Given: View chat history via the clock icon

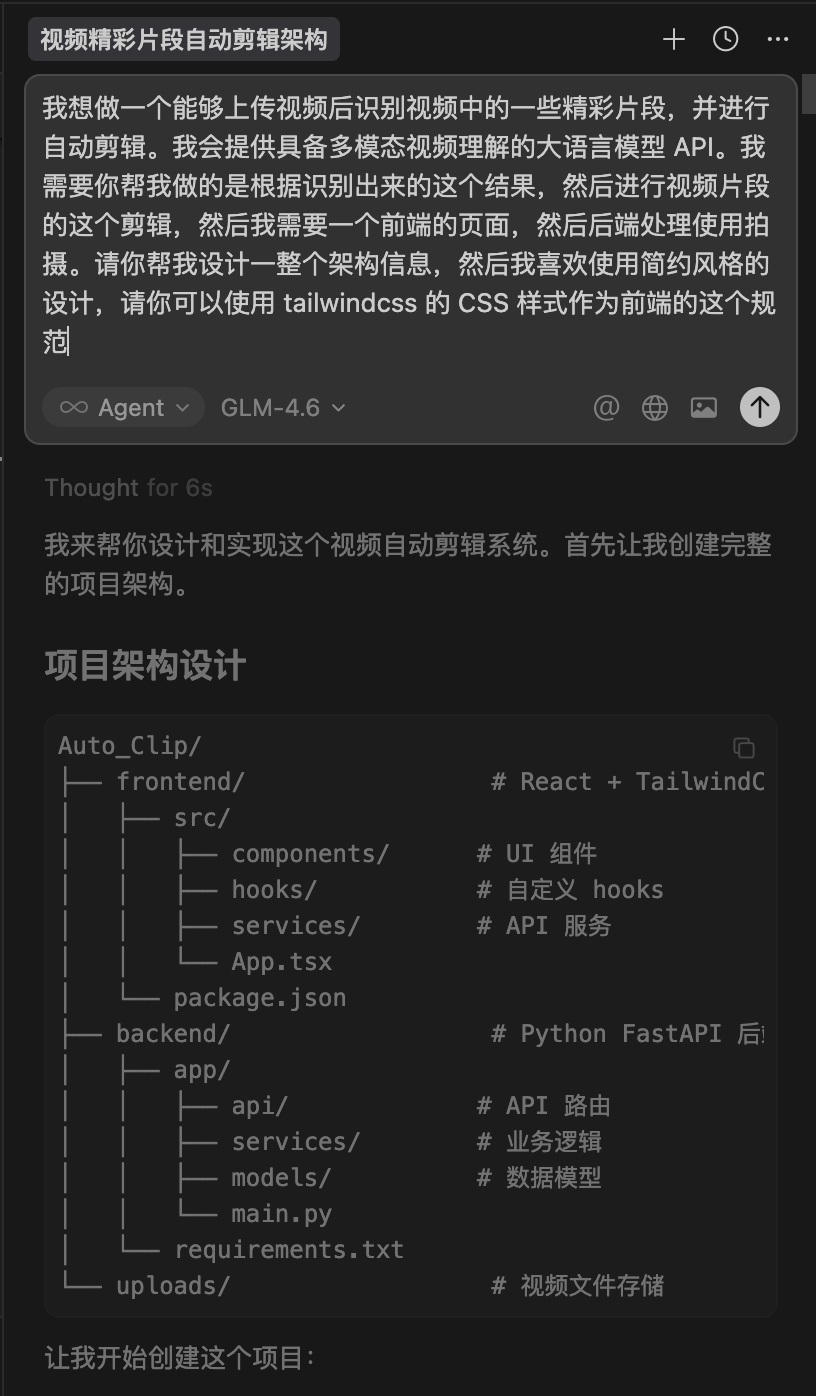Looking at the screenshot, I should tap(725, 40).
